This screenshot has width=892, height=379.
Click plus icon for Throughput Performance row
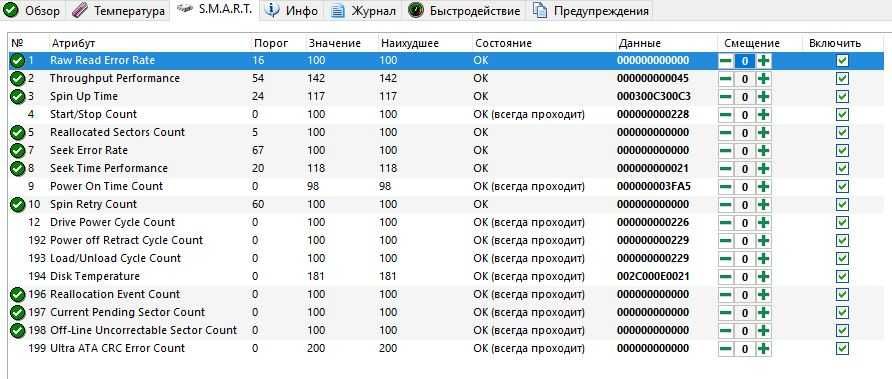pyautogui.click(x=763, y=79)
